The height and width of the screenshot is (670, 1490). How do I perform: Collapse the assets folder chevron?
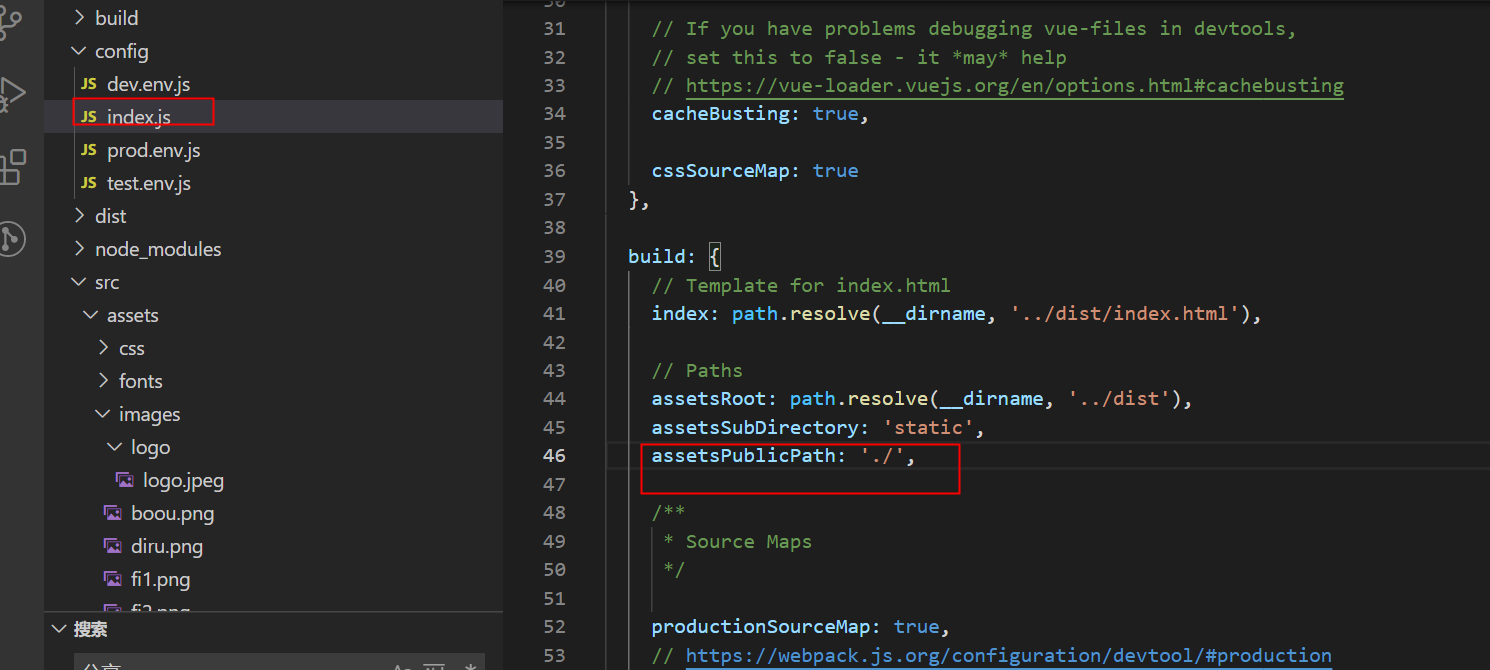pos(92,315)
